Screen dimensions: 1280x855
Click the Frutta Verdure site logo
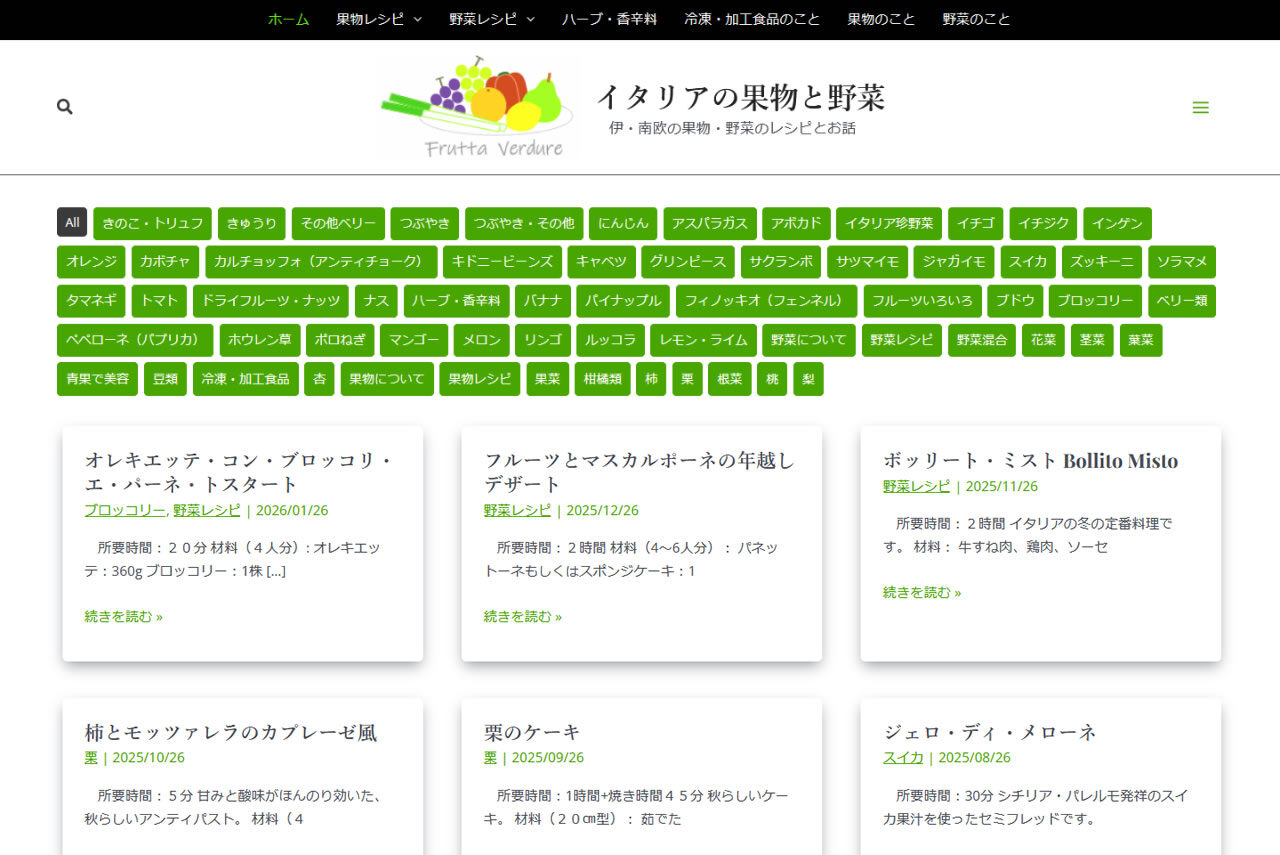(x=478, y=107)
